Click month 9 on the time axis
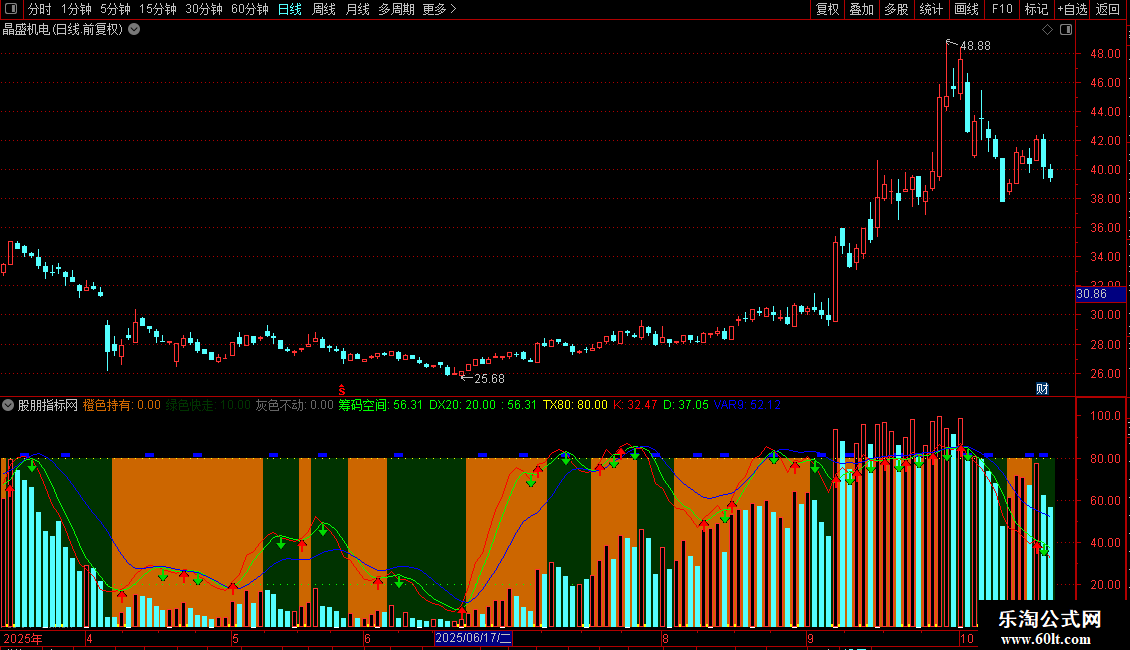The height and width of the screenshot is (650, 1130). click(x=810, y=638)
